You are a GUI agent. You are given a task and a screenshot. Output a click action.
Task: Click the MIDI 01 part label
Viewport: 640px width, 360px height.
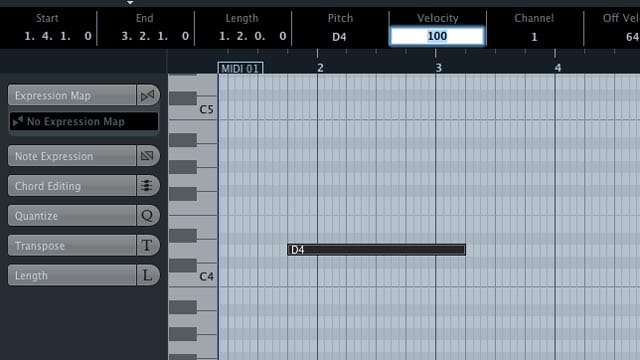pyautogui.click(x=240, y=68)
